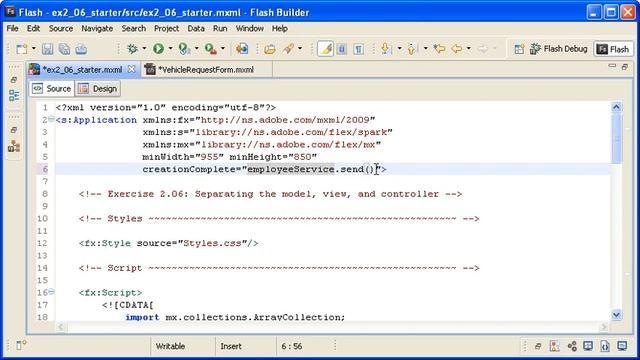Open the Navigate menu
The width and height of the screenshot is (640, 360).
[x=97, y=29]
